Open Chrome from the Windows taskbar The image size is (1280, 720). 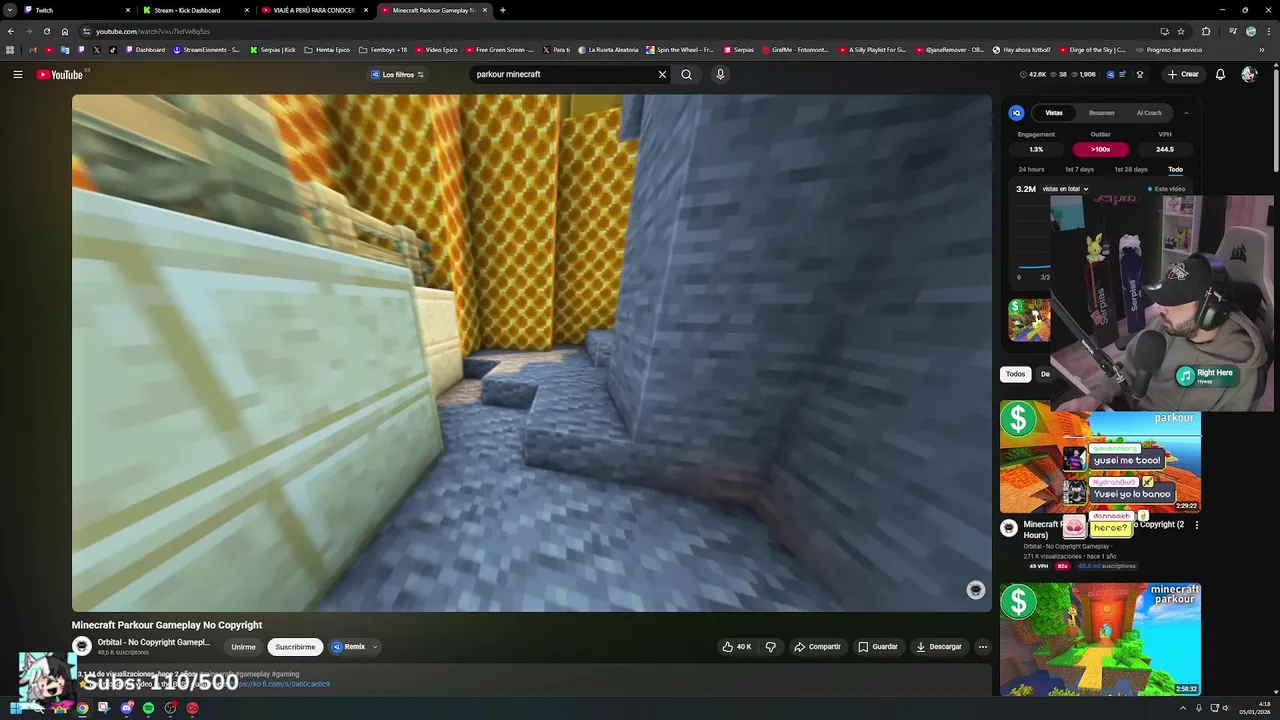click(82, 708)
